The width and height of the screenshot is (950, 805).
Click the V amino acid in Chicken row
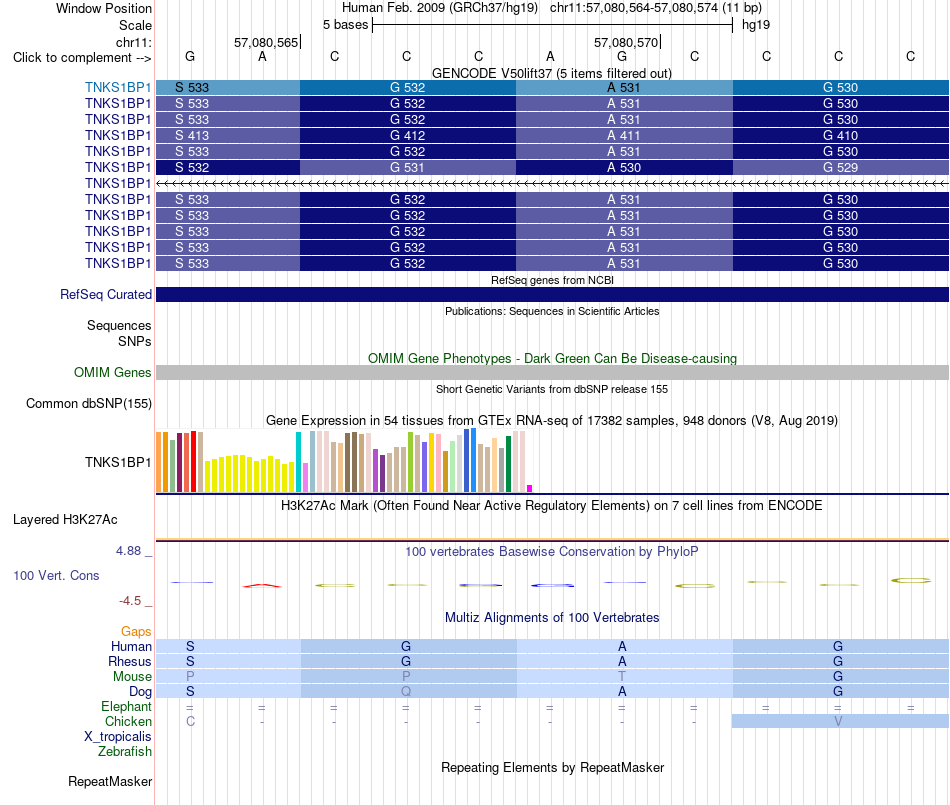click(839, 721)
